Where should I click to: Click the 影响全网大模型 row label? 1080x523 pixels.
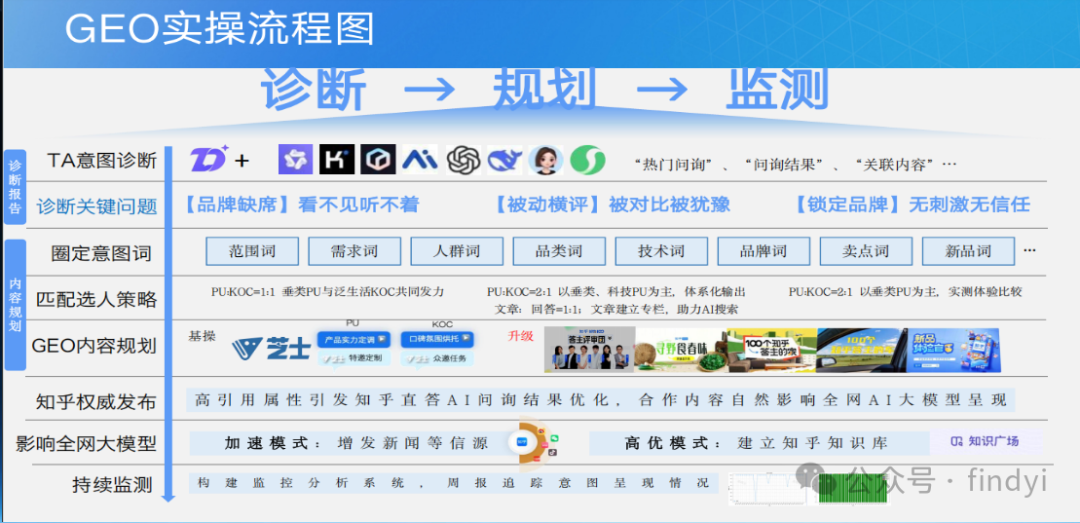click(86, 444)
